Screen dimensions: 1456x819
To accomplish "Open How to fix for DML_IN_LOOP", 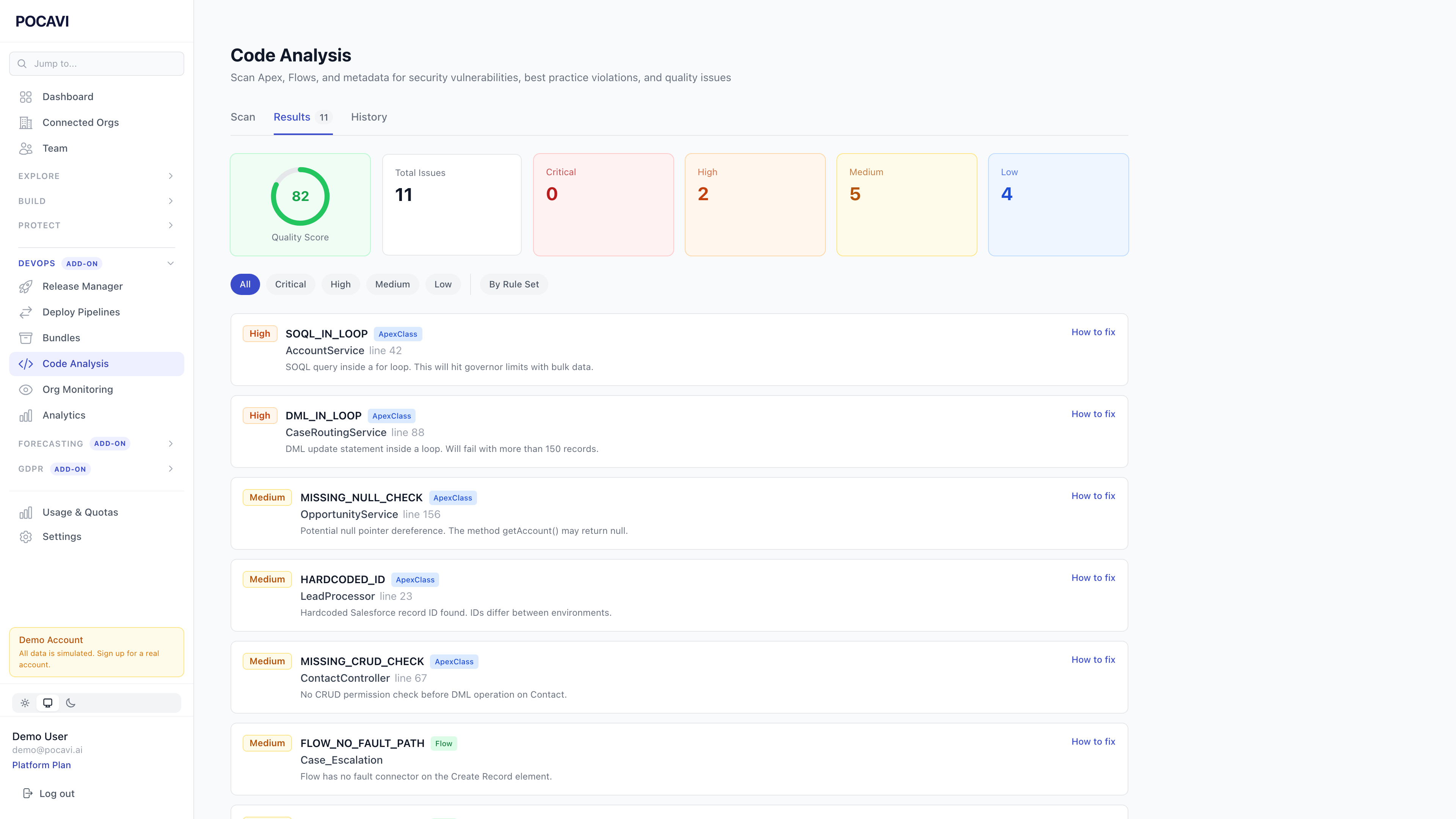I will click(1093, 414).
